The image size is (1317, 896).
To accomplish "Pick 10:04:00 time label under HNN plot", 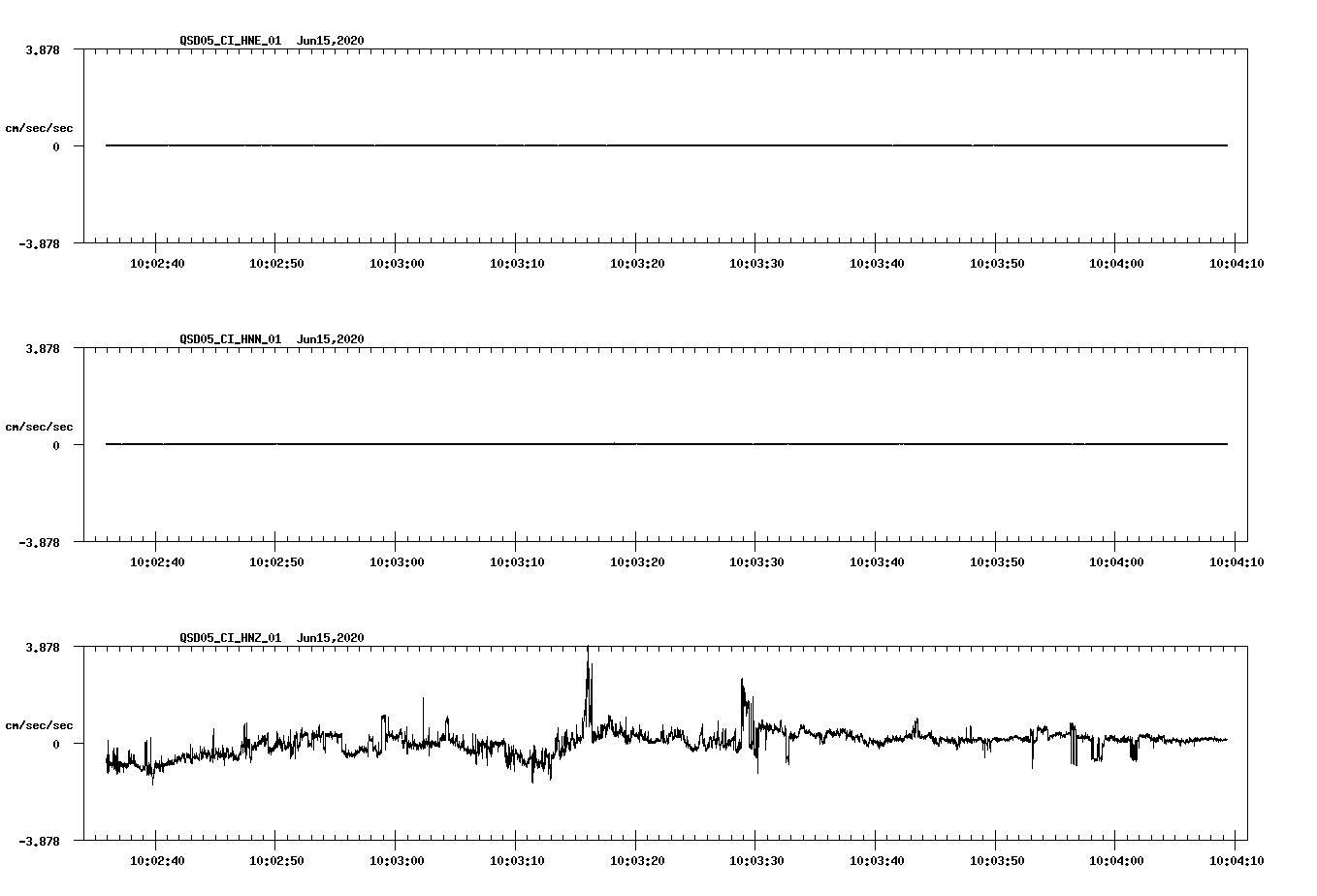I will point(1116,561).
